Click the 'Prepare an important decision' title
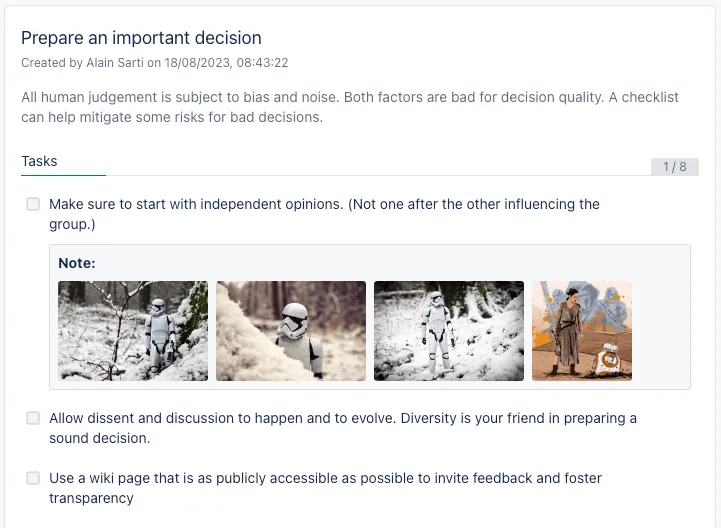 point(141,38)
